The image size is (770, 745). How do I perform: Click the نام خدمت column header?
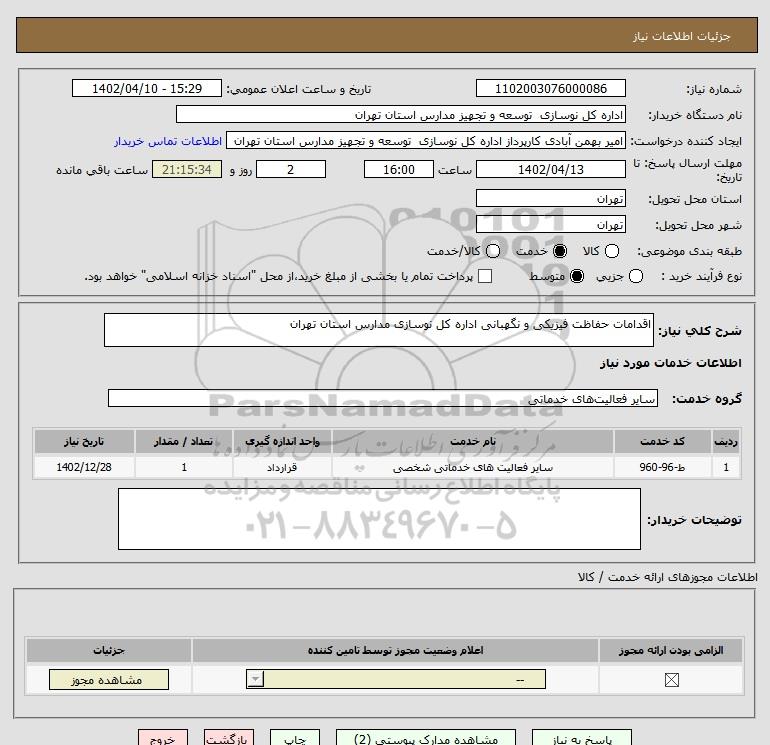click(473, 441)
